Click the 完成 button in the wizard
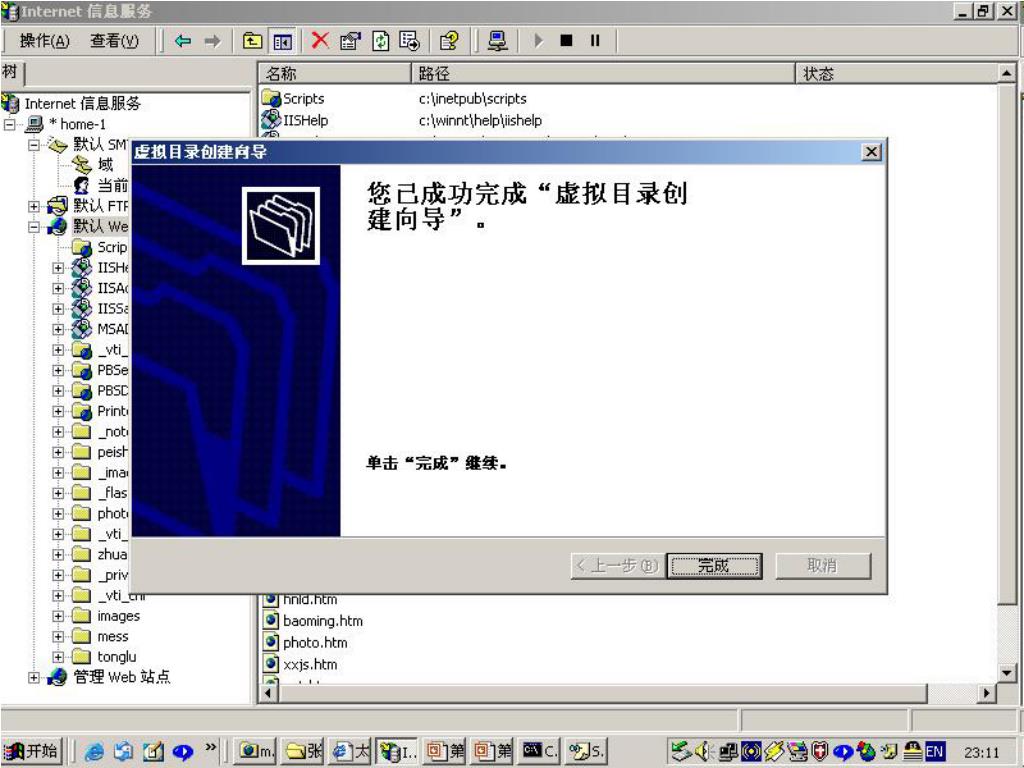Image resolution: width=1024 pixels, height=768 pixels. [713, 566]
